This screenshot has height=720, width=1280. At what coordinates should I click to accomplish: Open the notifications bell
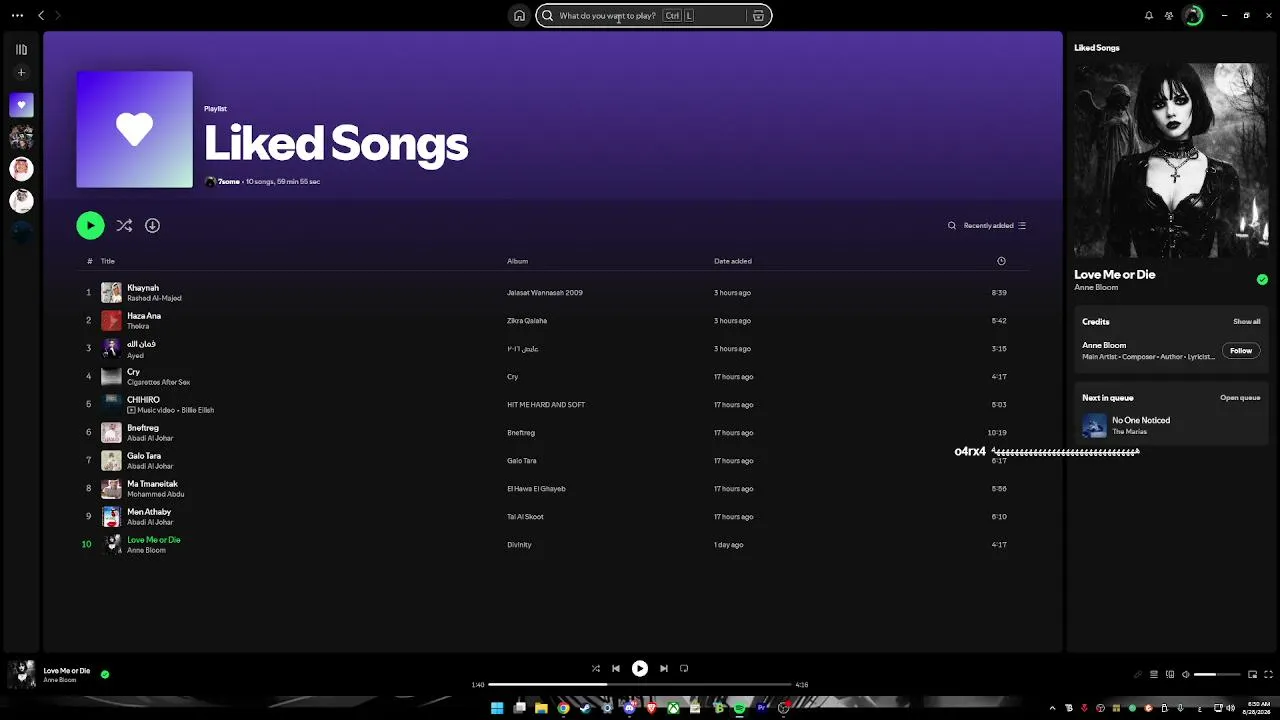pyautogui.click(x=1149, y=16)
